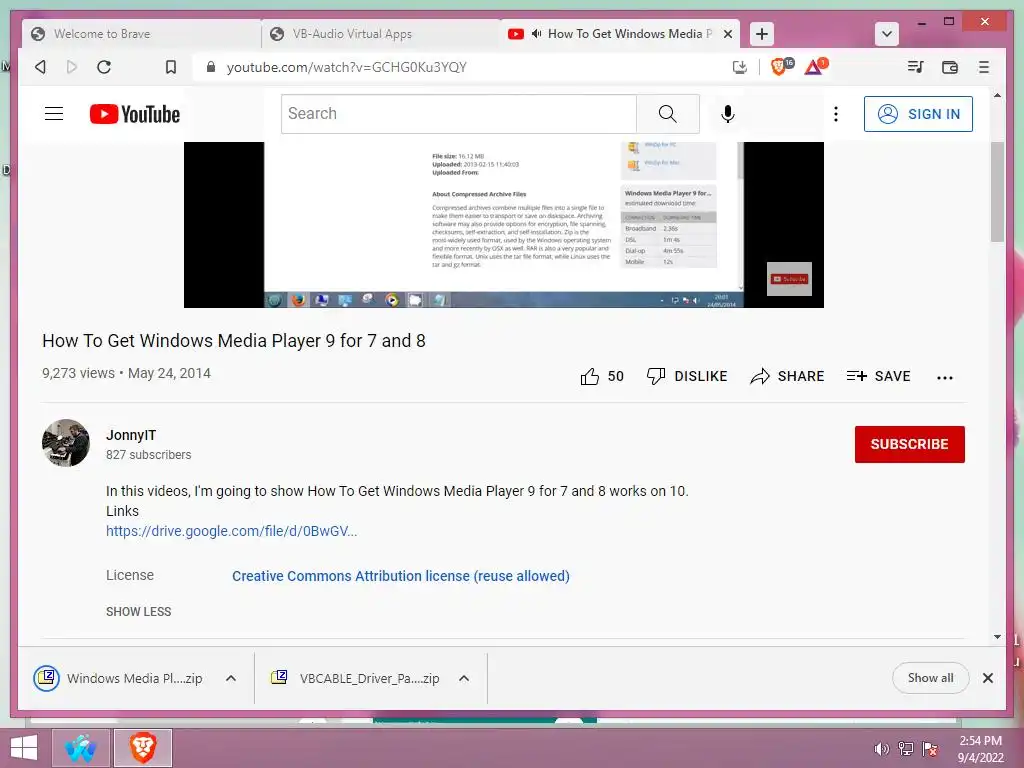Click the scrollbar down arrow

point(997,637)
